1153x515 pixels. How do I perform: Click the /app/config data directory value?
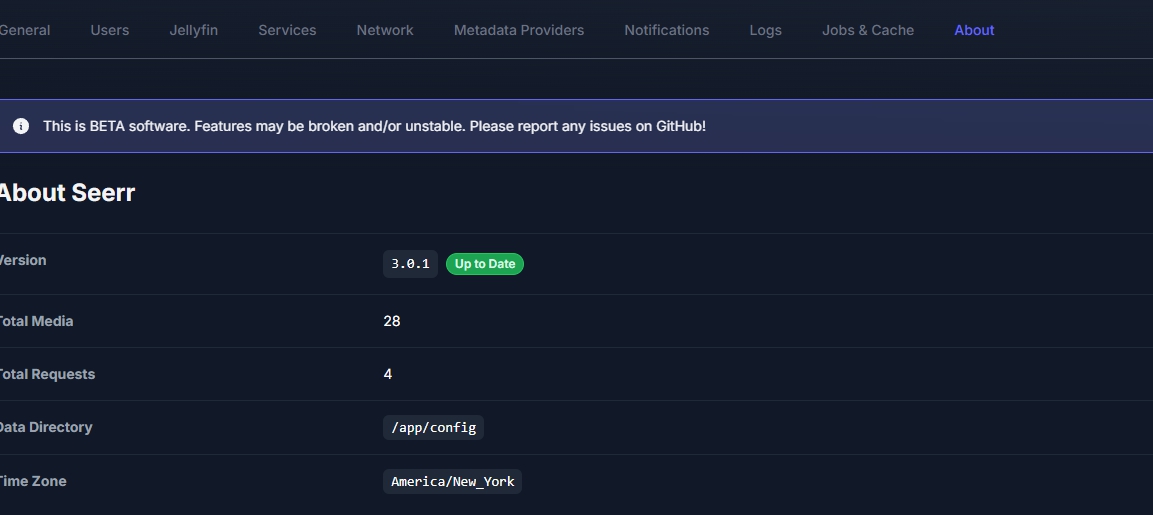click(x=433, y=427)
